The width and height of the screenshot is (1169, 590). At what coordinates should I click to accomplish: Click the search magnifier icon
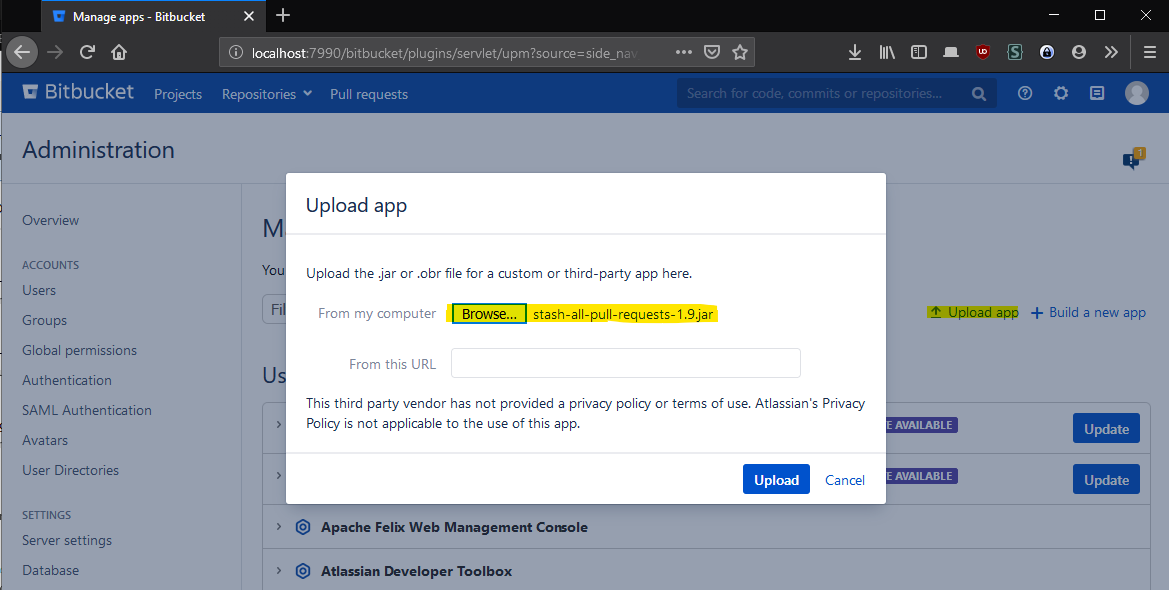pyautogui.click(x=979, y=93)
